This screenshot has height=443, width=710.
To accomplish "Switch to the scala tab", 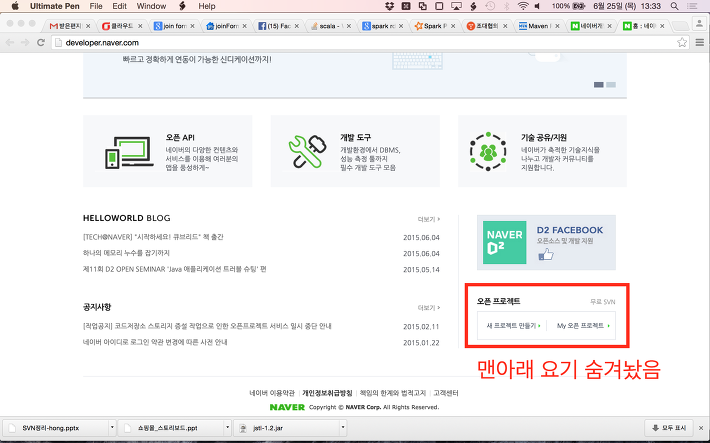I will 329,26.
